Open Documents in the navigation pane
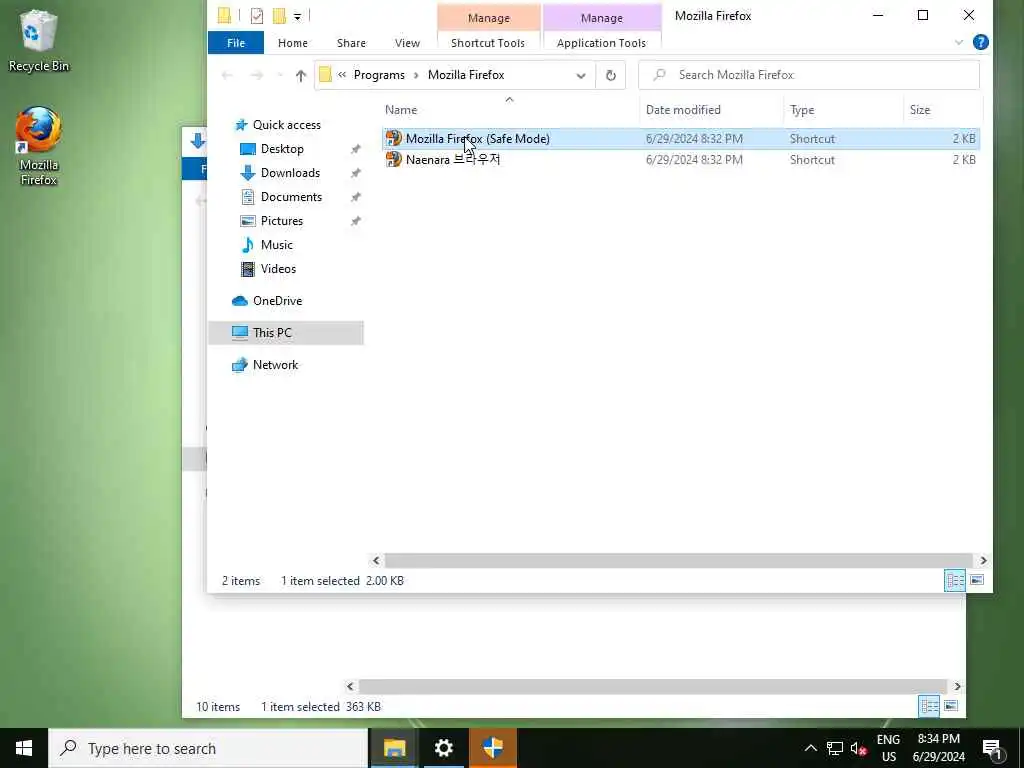The width and height of the screenshot is (1024, 768). tap(291, 197)
